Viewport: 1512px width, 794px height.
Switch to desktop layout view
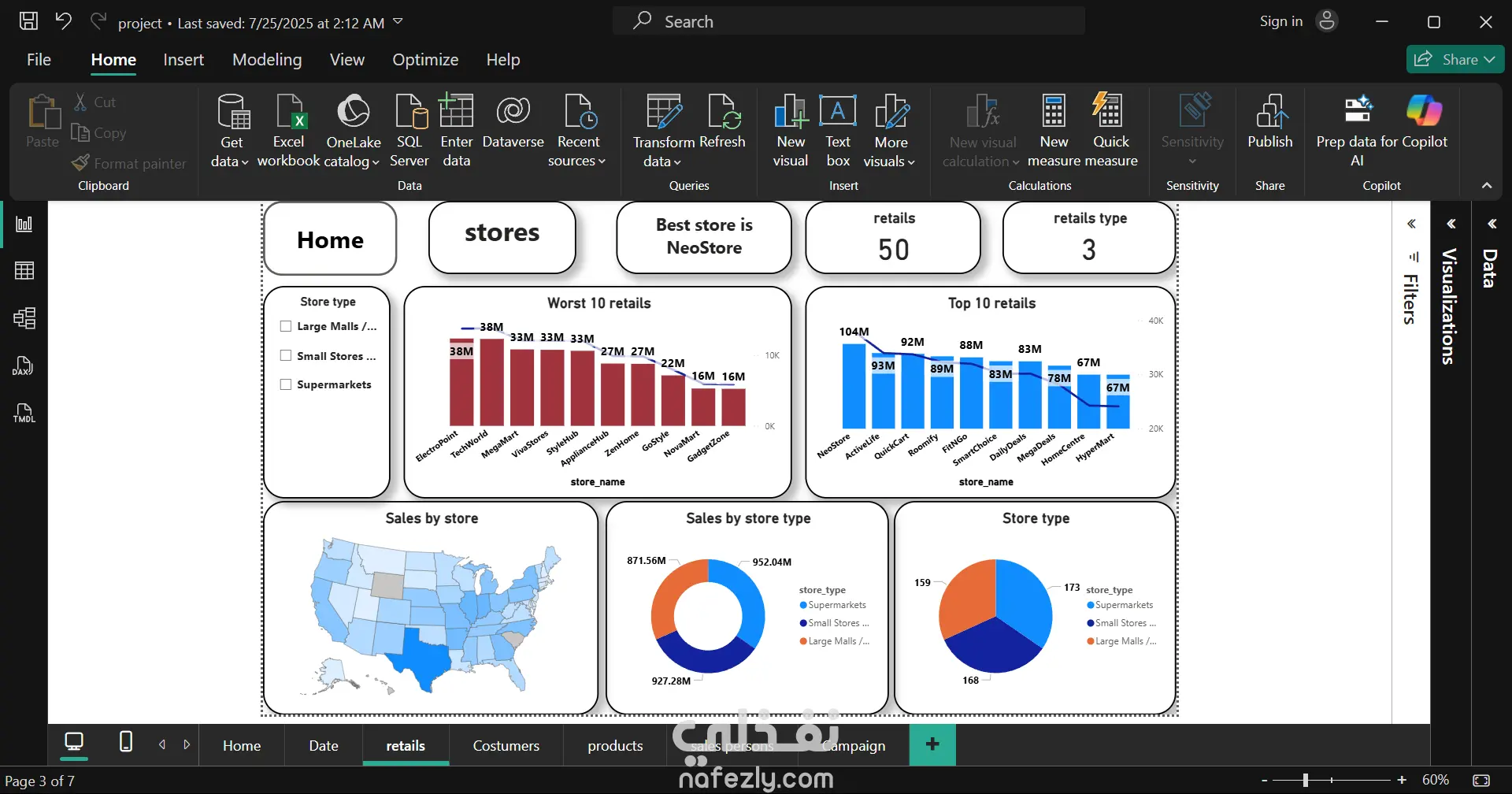click(x=74, y=742)
